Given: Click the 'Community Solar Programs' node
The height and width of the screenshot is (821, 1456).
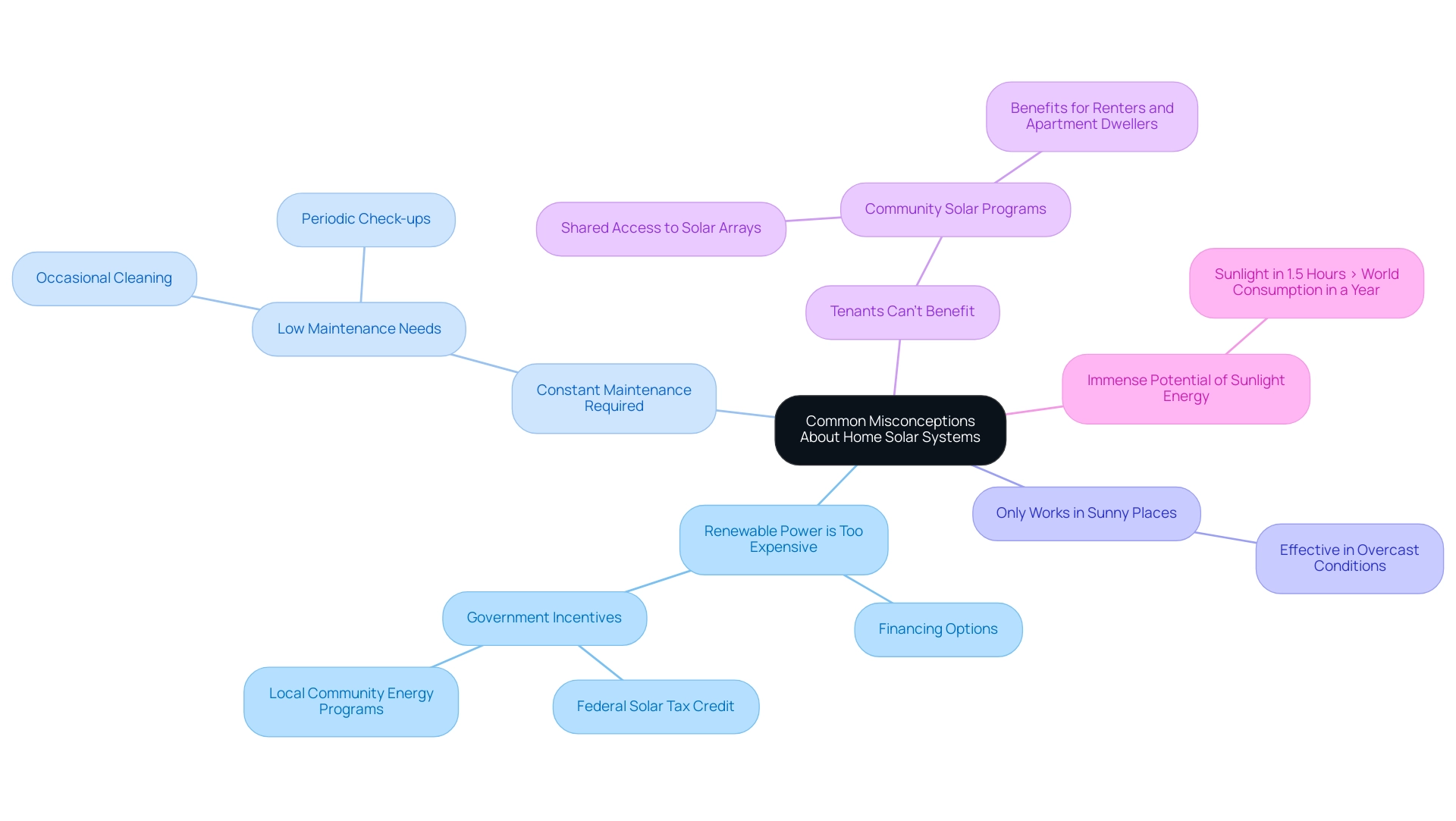Looking at the screenshot, I should point(954,208).
